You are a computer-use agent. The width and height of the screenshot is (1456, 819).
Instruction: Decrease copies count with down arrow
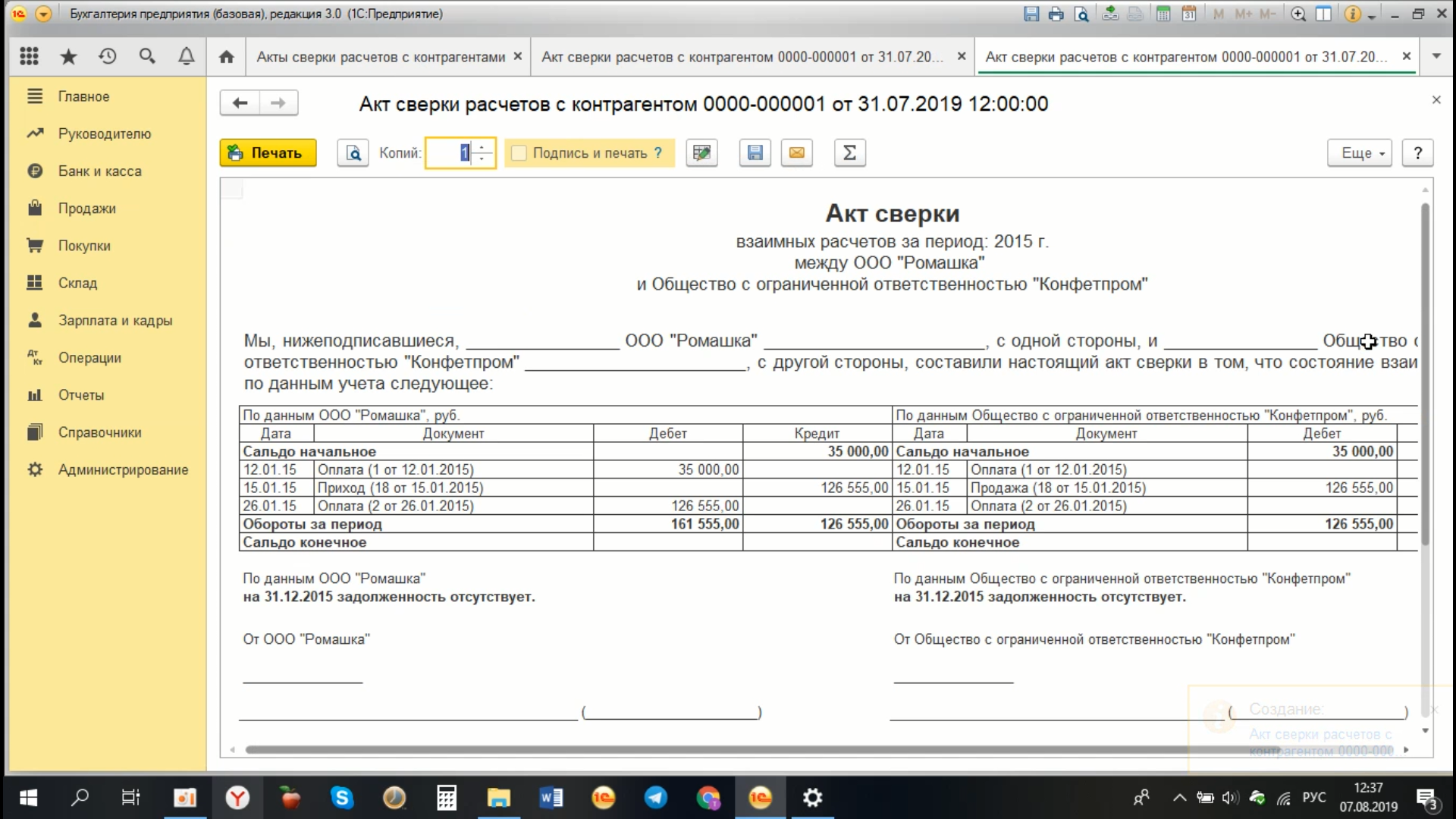[482, 159]
